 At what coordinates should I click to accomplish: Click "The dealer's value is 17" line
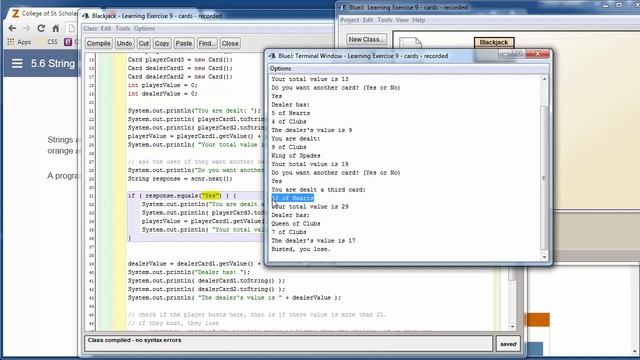313,240
